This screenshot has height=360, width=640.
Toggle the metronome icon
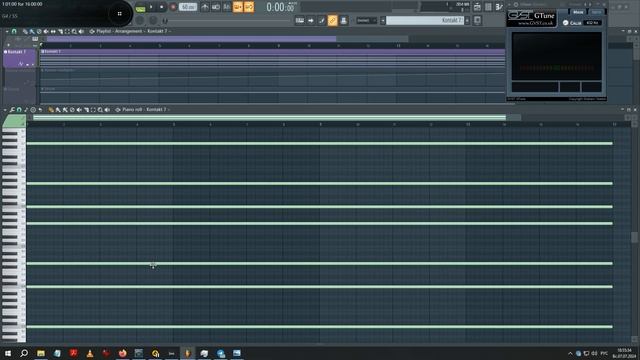pos(205,7)
